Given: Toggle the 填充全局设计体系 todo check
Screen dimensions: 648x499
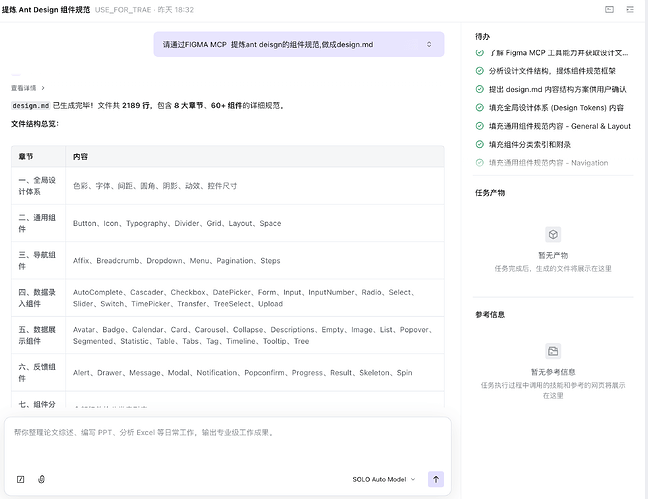Looking at the screenshot, I should 479,107.
